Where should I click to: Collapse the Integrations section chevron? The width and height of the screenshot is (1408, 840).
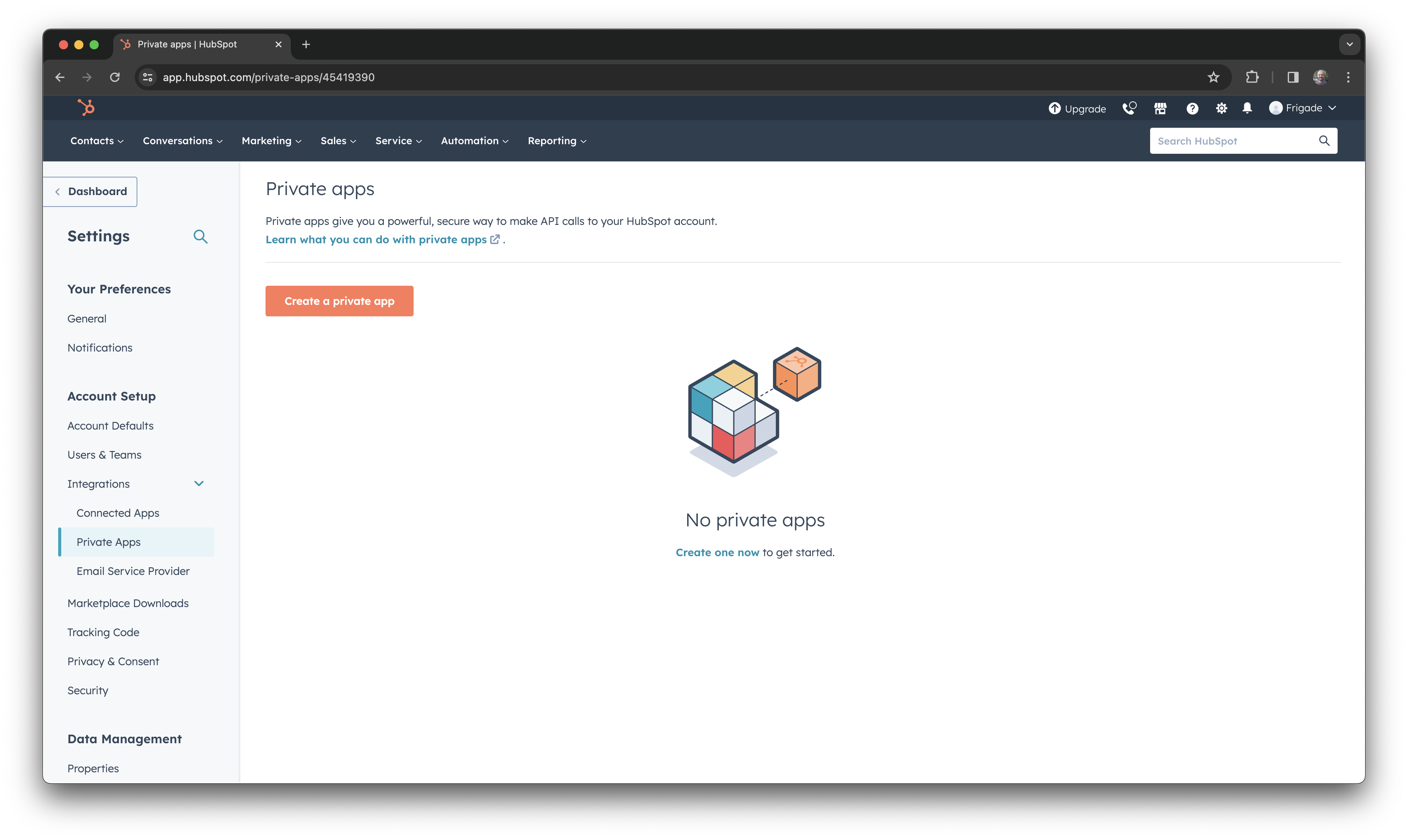click(x=199, y=484)
